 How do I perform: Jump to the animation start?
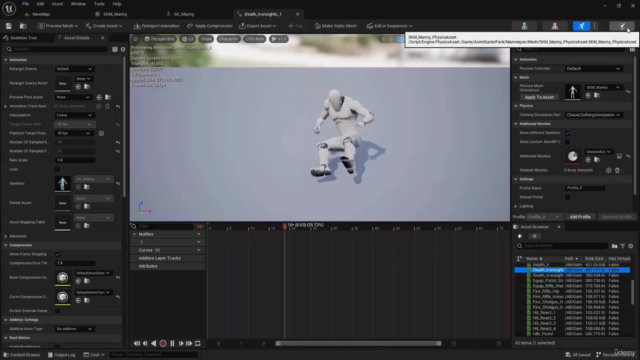pos(137,344)
